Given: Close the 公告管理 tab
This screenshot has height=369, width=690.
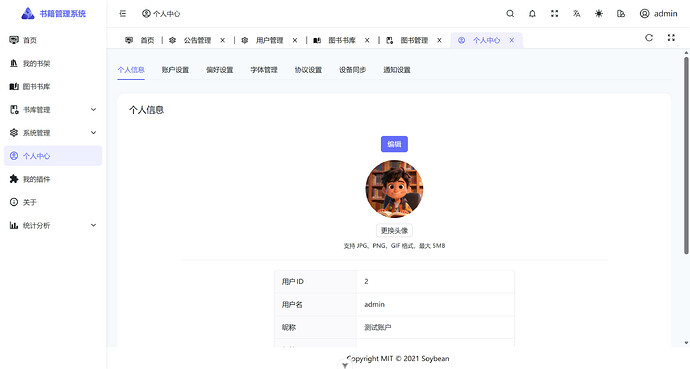Looking at the screenshot, I should point(223,40).
